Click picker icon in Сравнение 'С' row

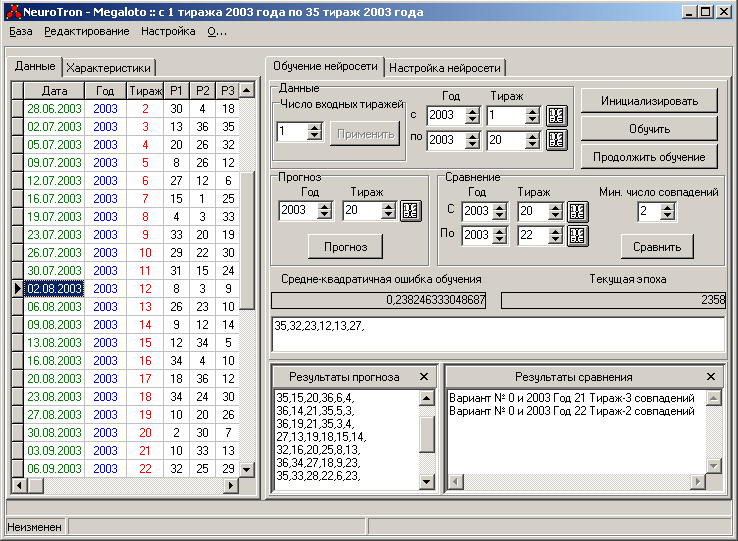578,211
